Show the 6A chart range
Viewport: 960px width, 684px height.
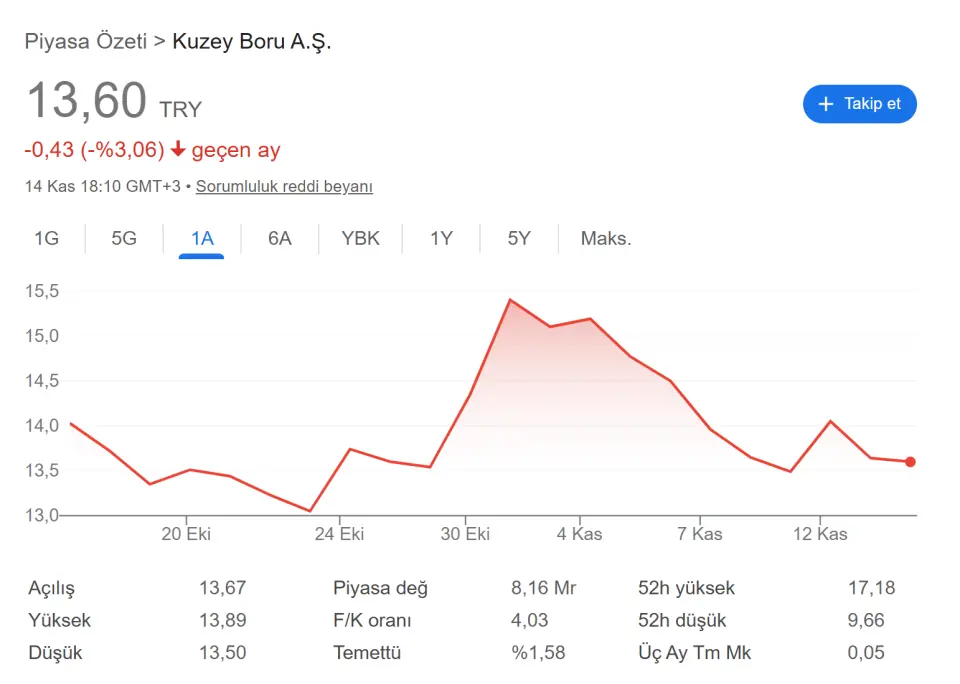pos(280,238)
